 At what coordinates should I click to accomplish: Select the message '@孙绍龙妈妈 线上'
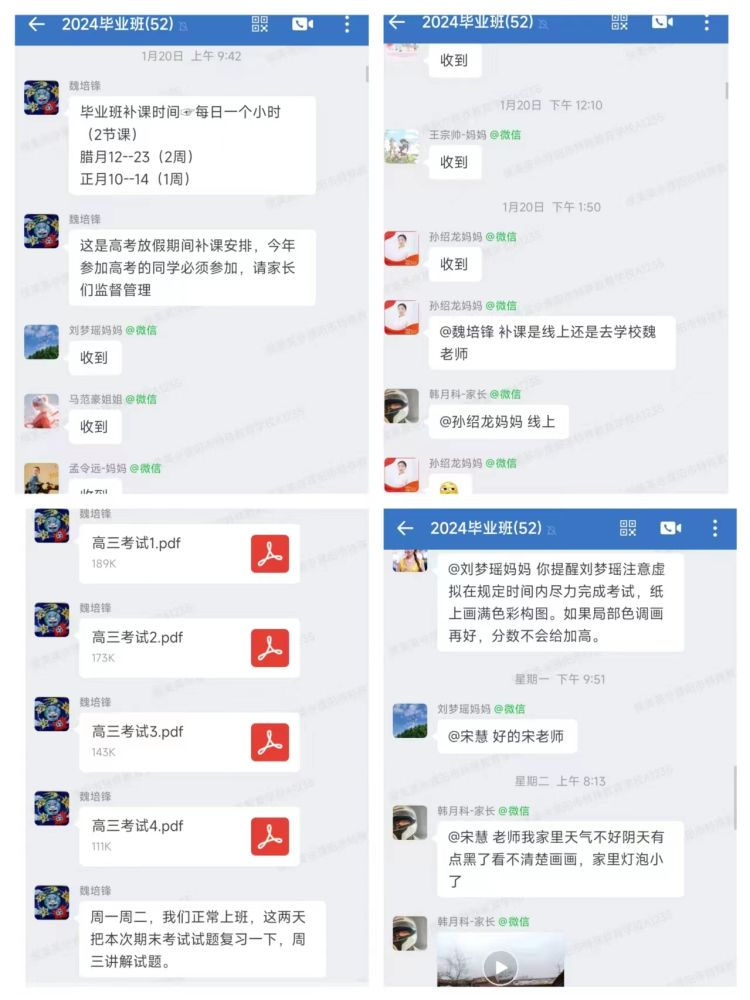coord(499,422)
